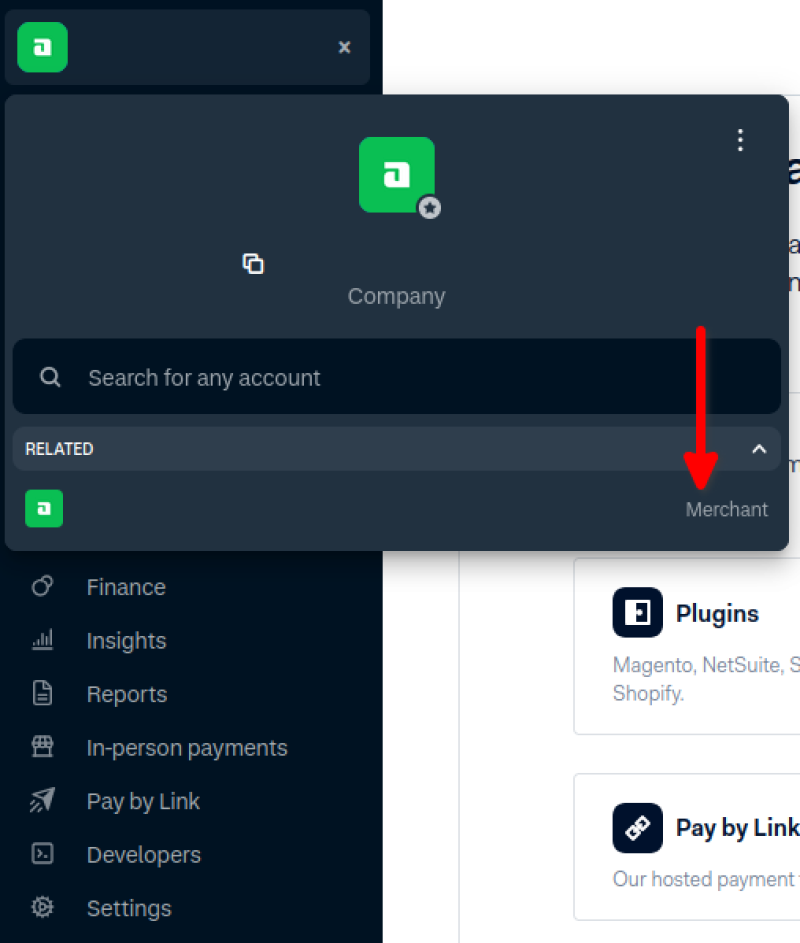Click the Developers terminal icon
Viewport: 800px width, 943px height.
(42, 853)
